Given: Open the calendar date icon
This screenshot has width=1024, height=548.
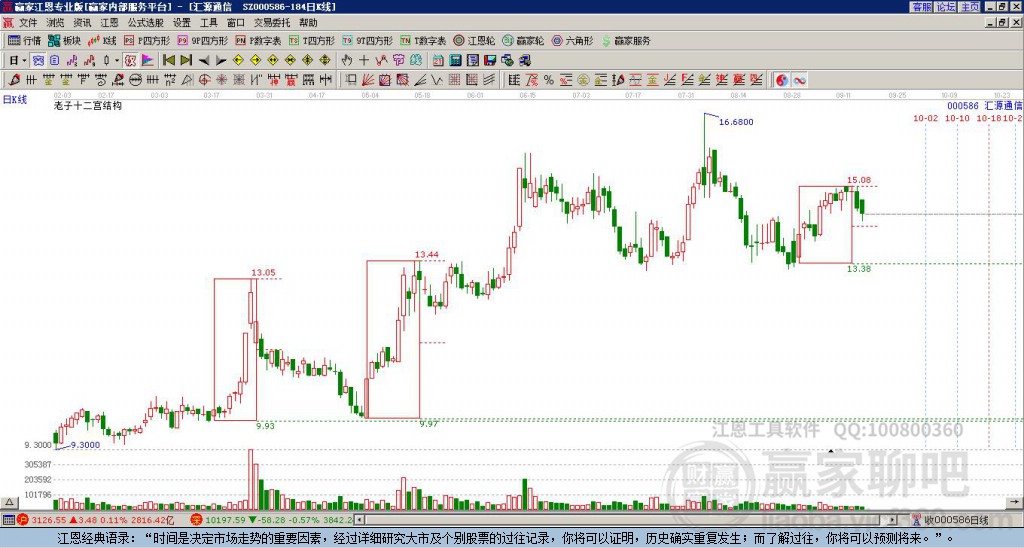Looking at the screenshot, I should (438, 61).
